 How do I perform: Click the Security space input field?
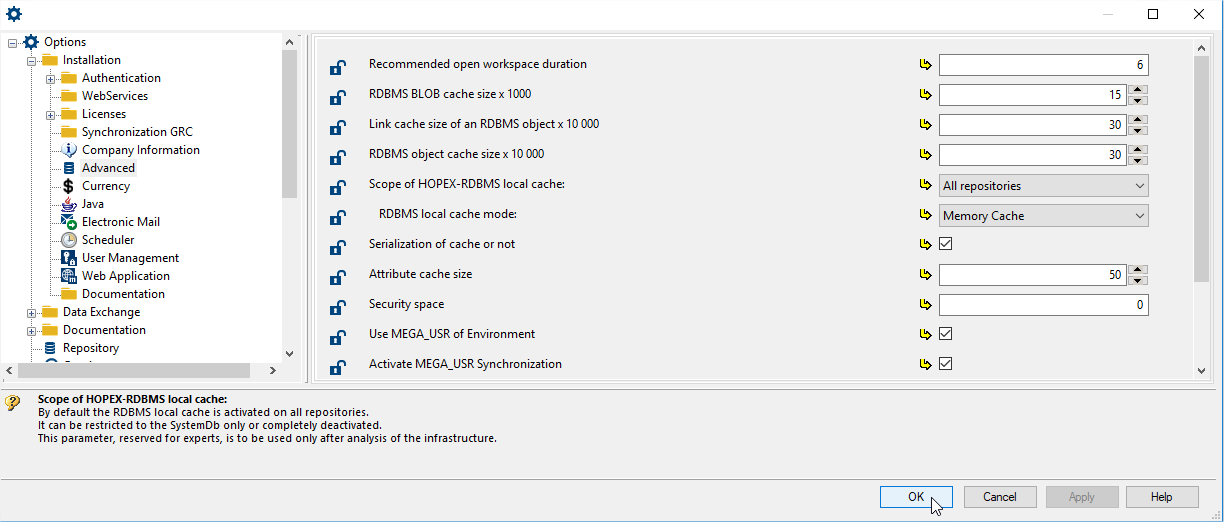pyautogui.click(x=1043, y=305)
